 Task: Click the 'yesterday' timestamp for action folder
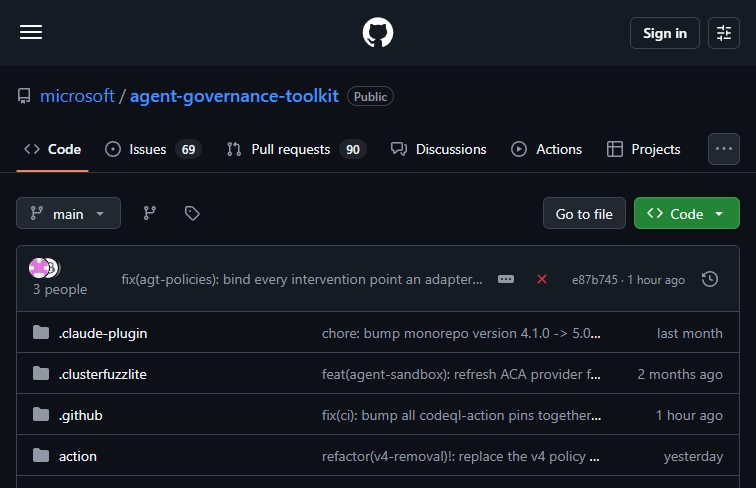coord(693,457)
